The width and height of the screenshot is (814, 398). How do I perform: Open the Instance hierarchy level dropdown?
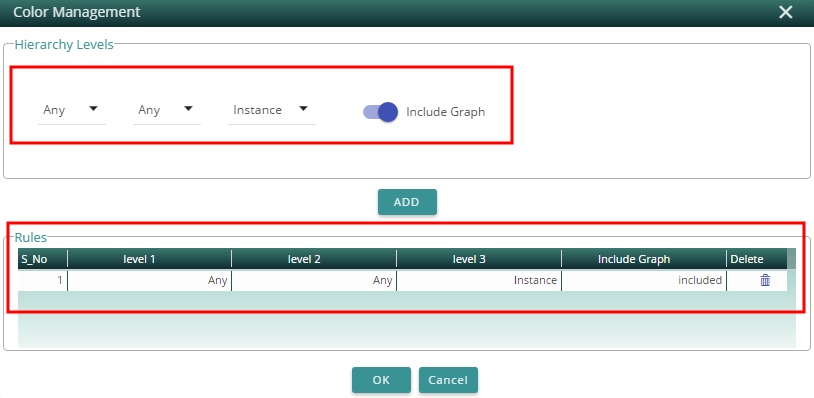[x=272, y=110]
